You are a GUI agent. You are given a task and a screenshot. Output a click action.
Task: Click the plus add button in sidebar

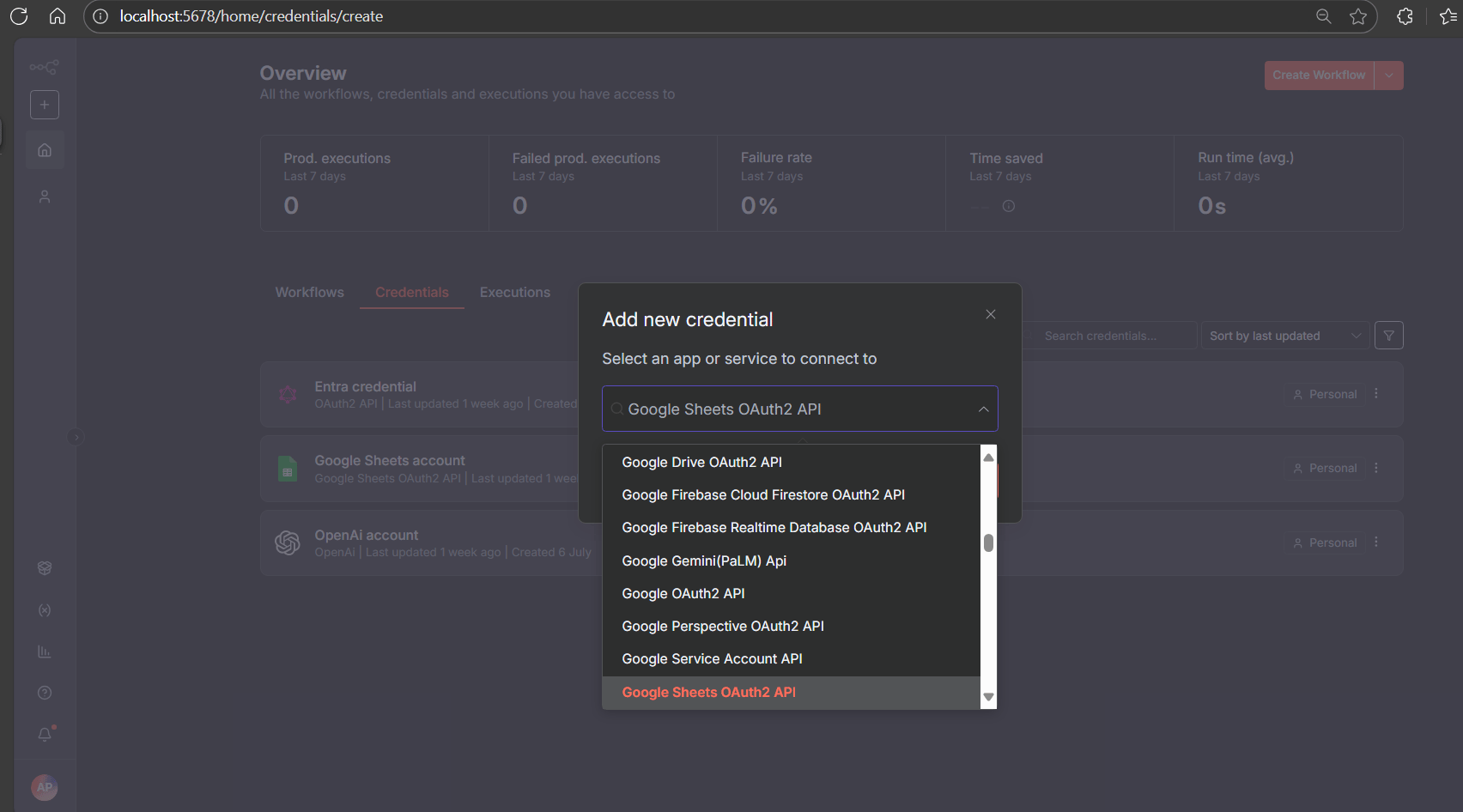[x=45, y=105]
